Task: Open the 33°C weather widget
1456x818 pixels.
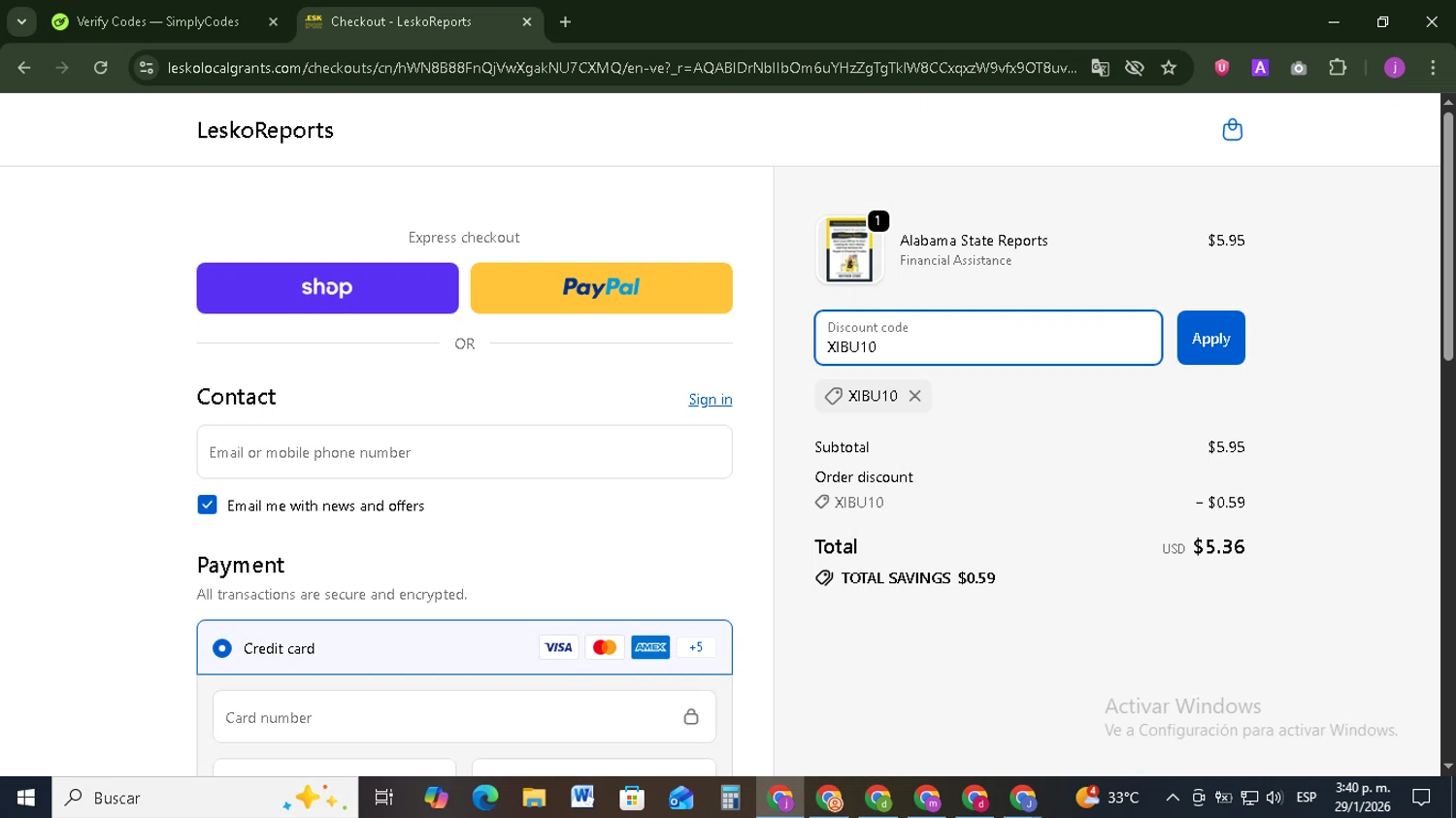Action: [x=1108, y=798]
